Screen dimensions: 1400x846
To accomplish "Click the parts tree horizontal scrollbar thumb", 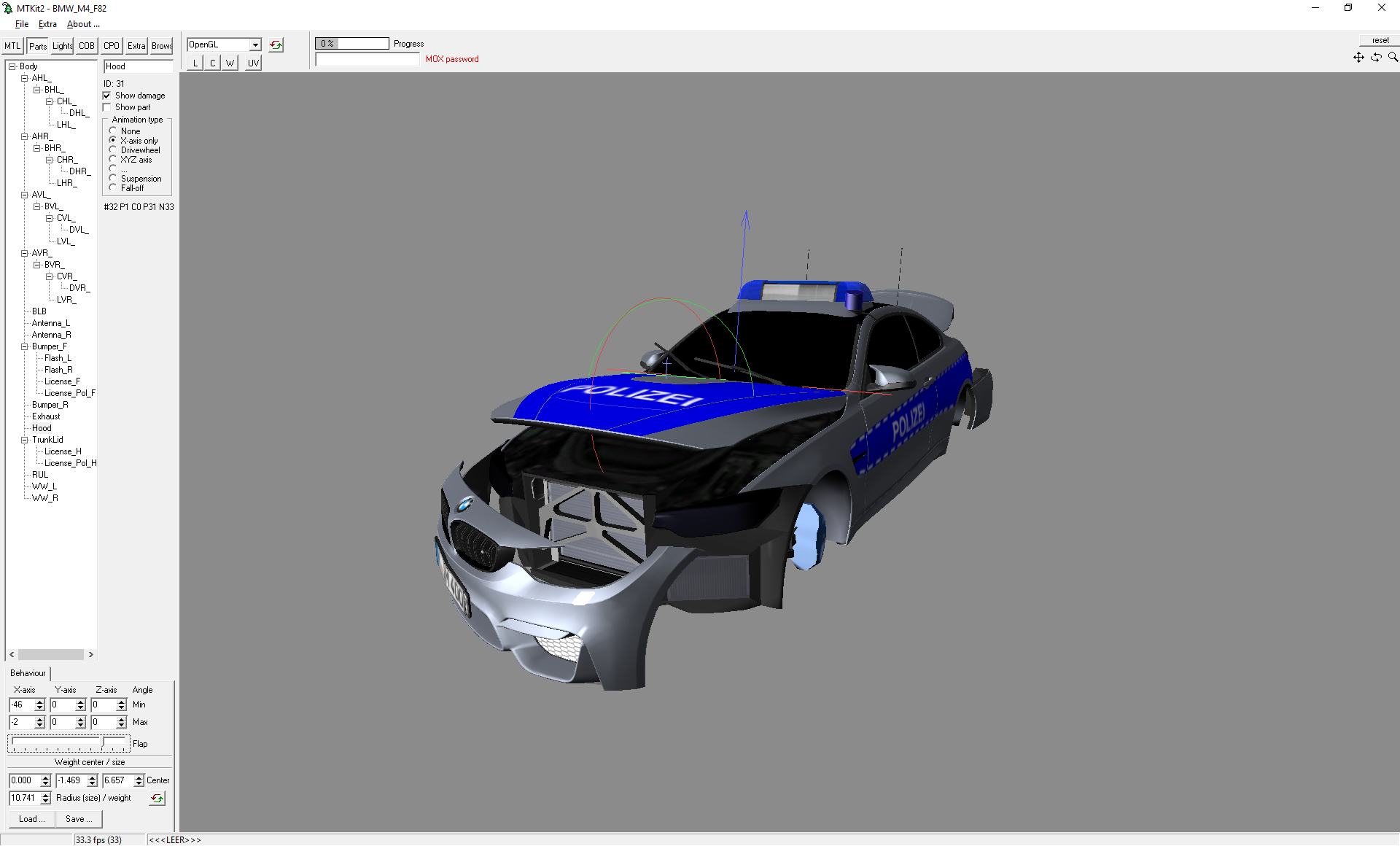I will click(x=50, y=655).
